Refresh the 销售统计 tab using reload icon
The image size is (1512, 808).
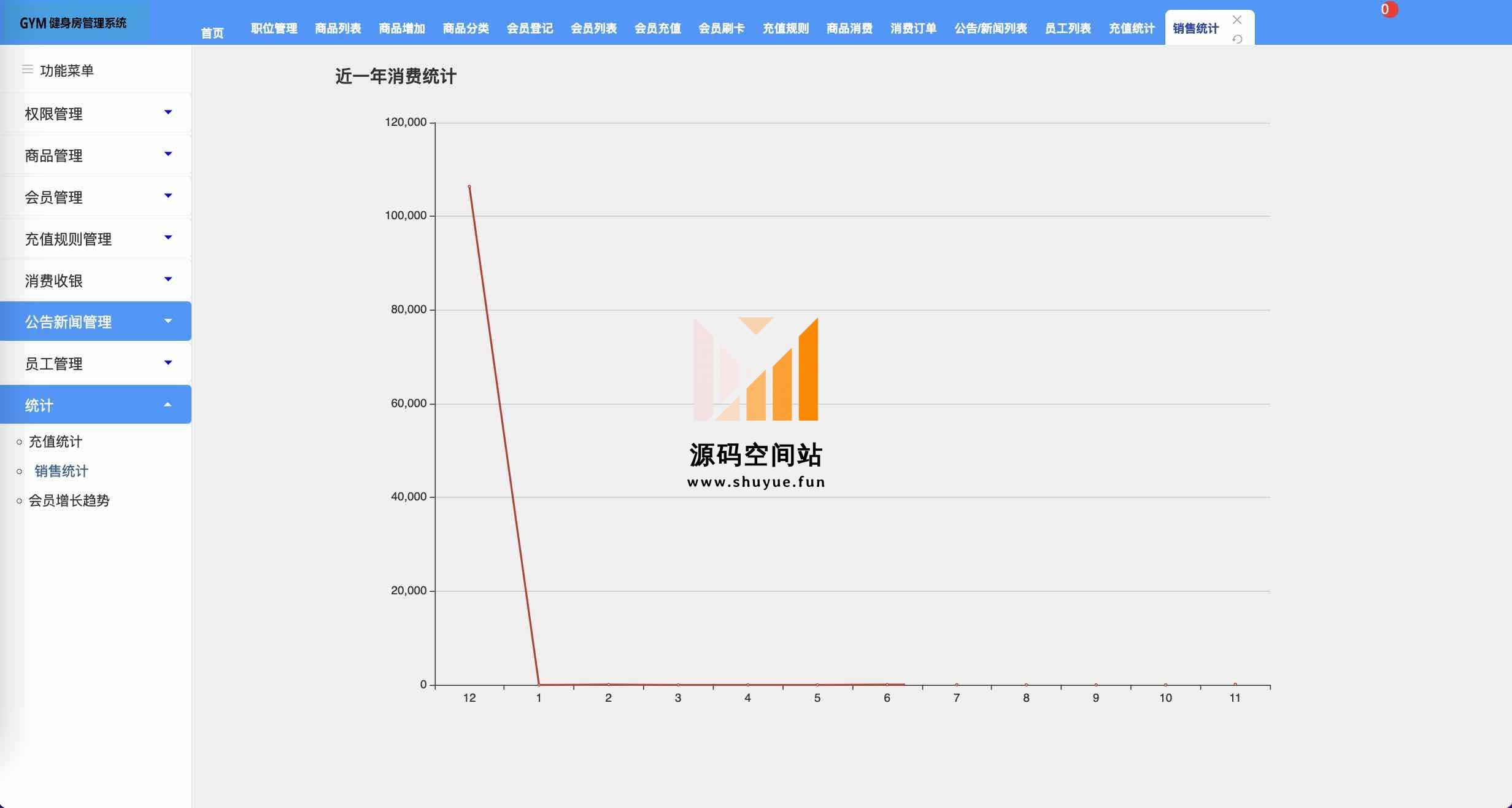pyautogui.click(x=1237, y=39)
